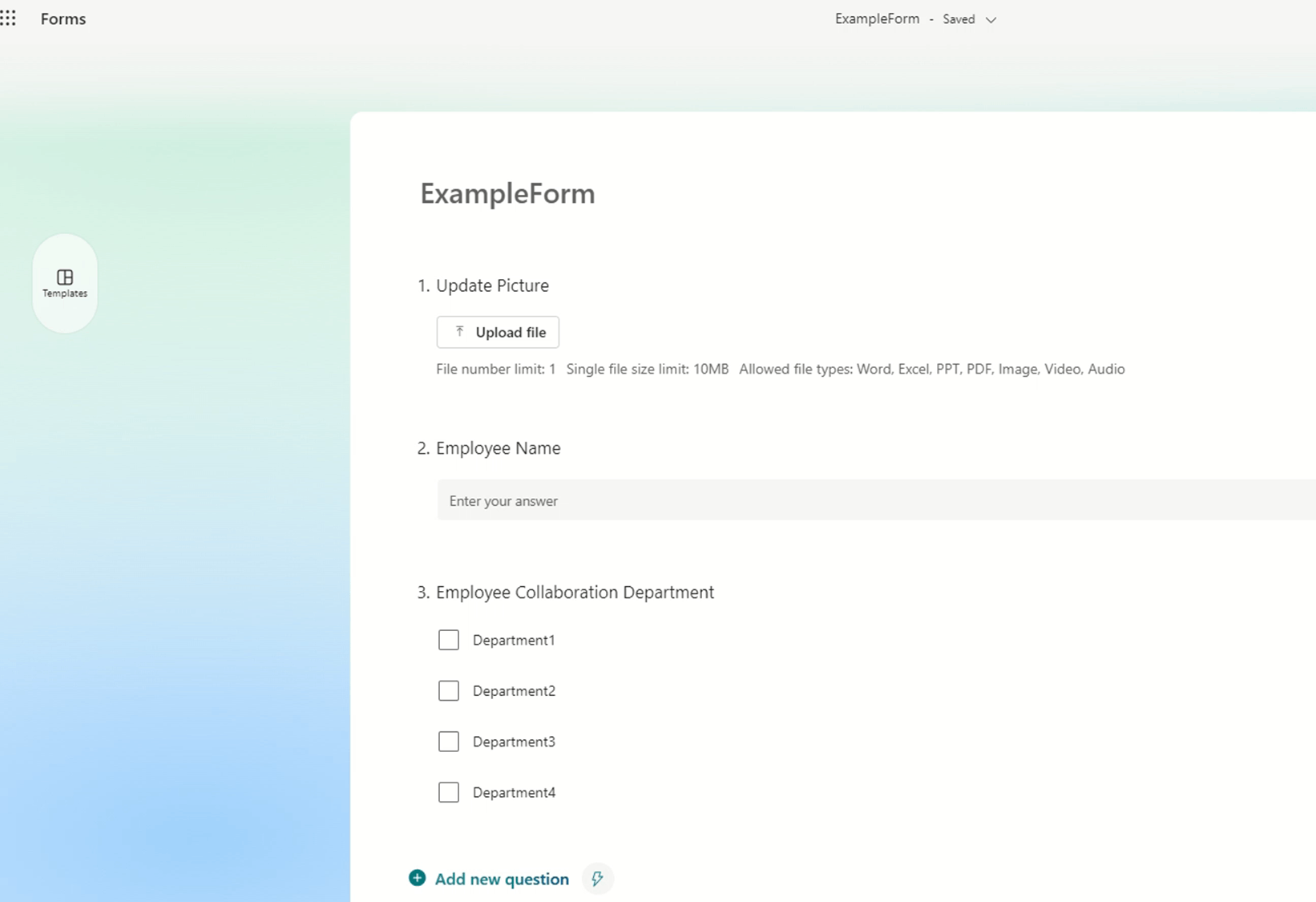Go to Forms home link
The width and height of the screenshot is (1316, 902).
point(63,18)
